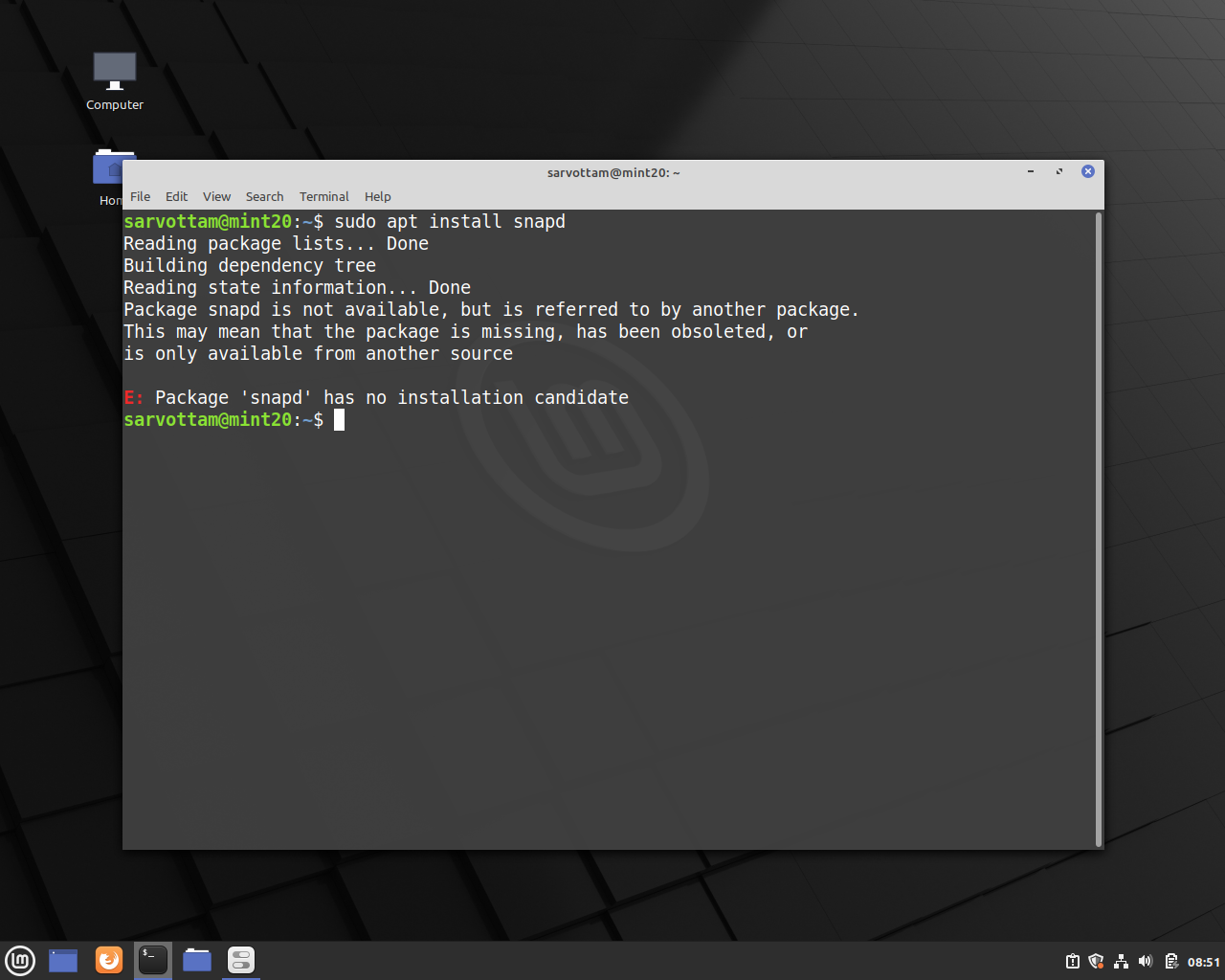Open the File menu in Terminal

point(140,196)
